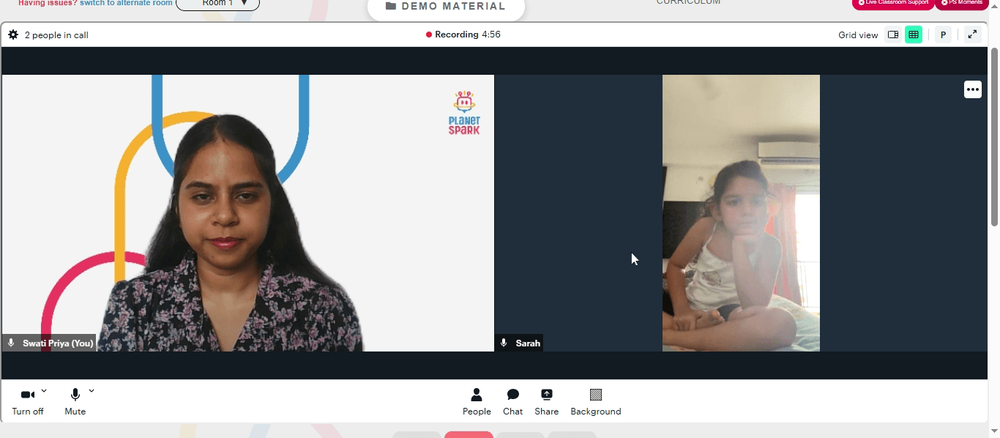Open PS Moments button
The width and height of the screenshot is (1000, 438).
coord(961,3)
